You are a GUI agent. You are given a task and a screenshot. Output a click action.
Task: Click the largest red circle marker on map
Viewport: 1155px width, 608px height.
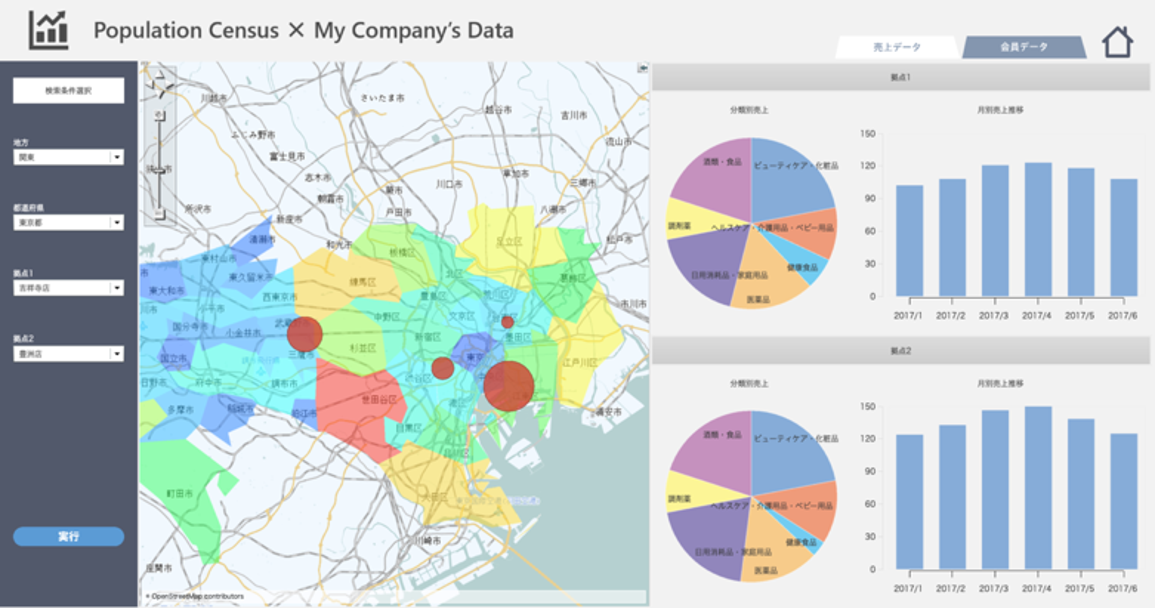pos(508,385)
